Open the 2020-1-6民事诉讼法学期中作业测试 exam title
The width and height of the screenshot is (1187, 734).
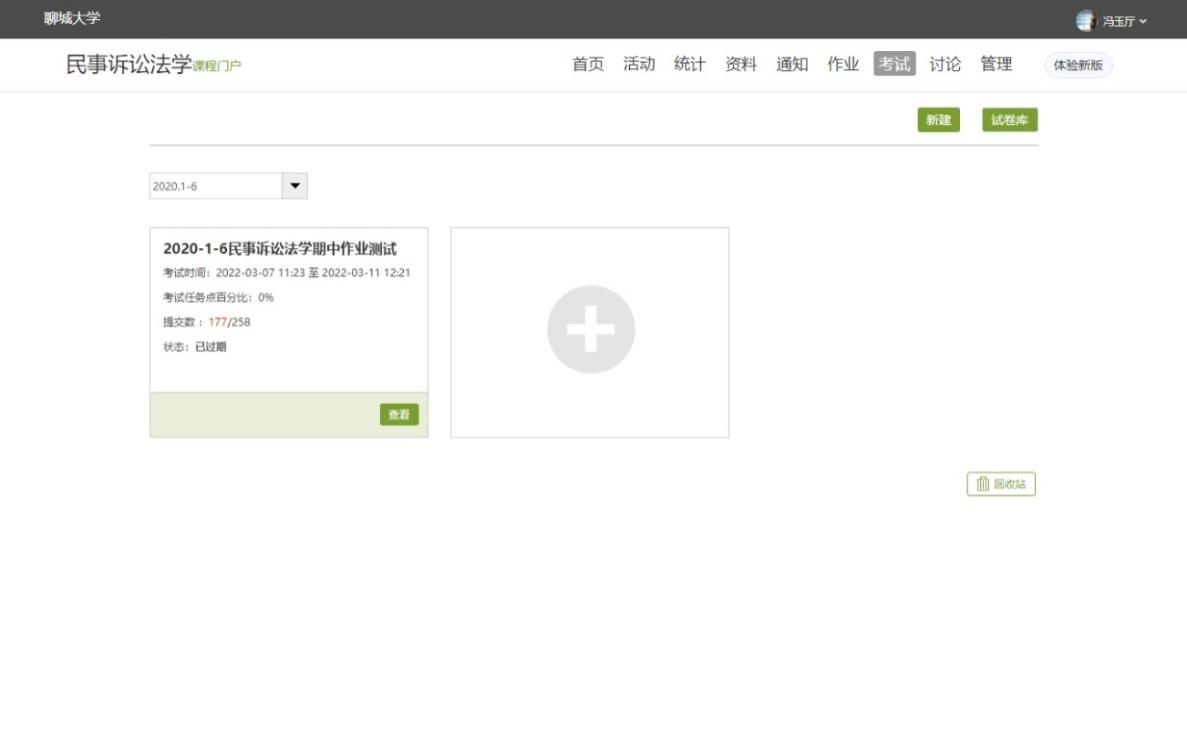280,249
